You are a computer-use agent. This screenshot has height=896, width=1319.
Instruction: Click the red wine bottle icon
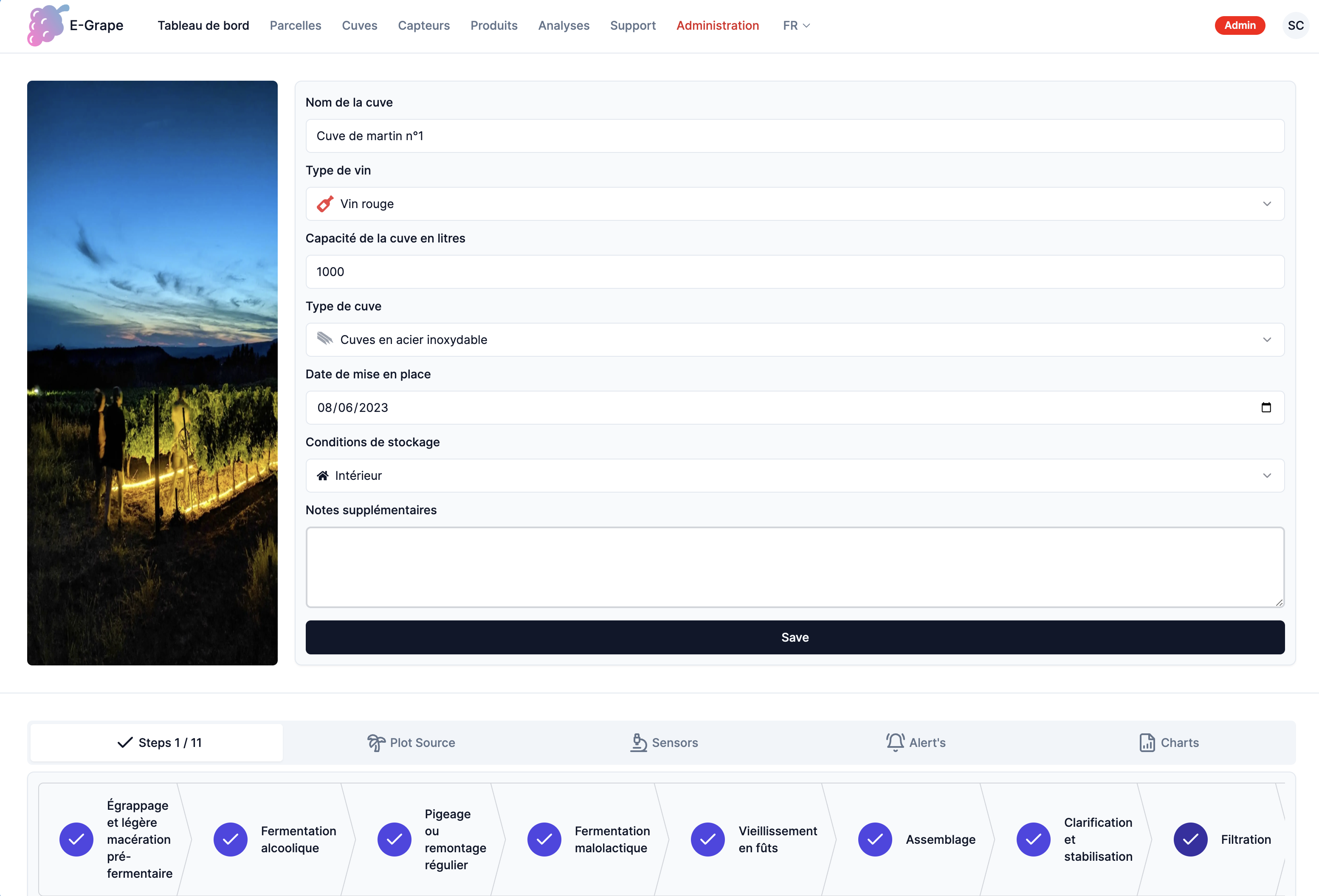coord(324,204)
